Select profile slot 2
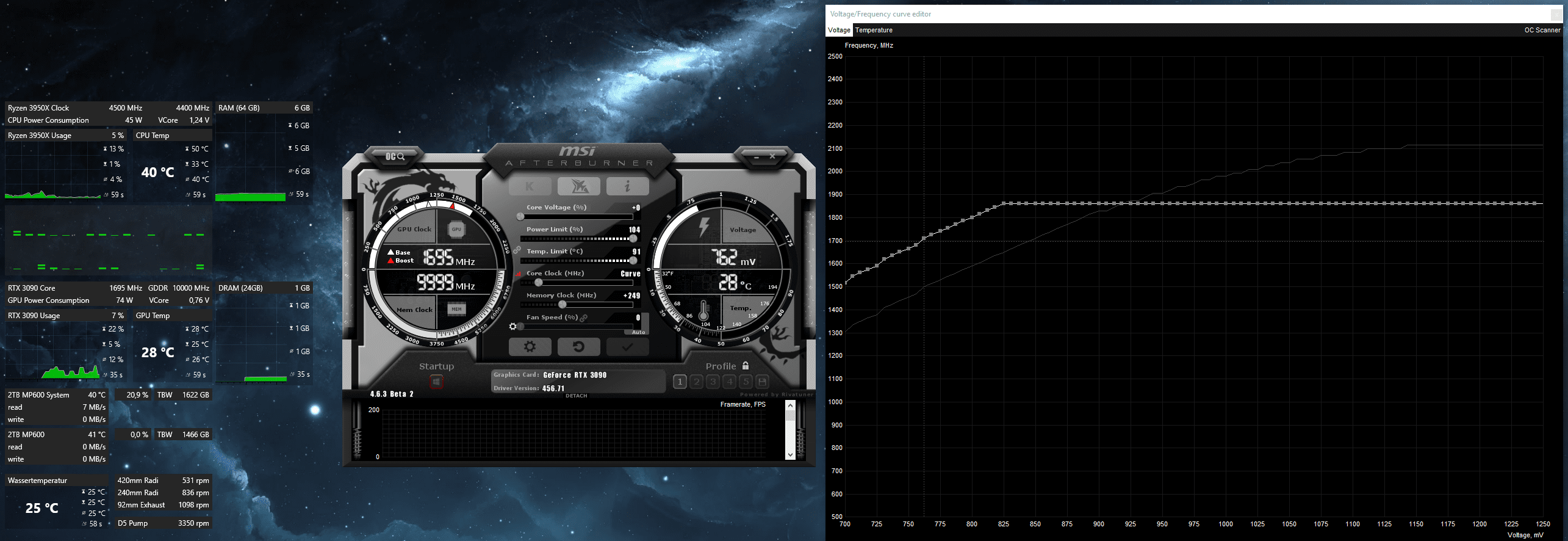The height and width of the screenshot is (541, 1568). [696, 382]
